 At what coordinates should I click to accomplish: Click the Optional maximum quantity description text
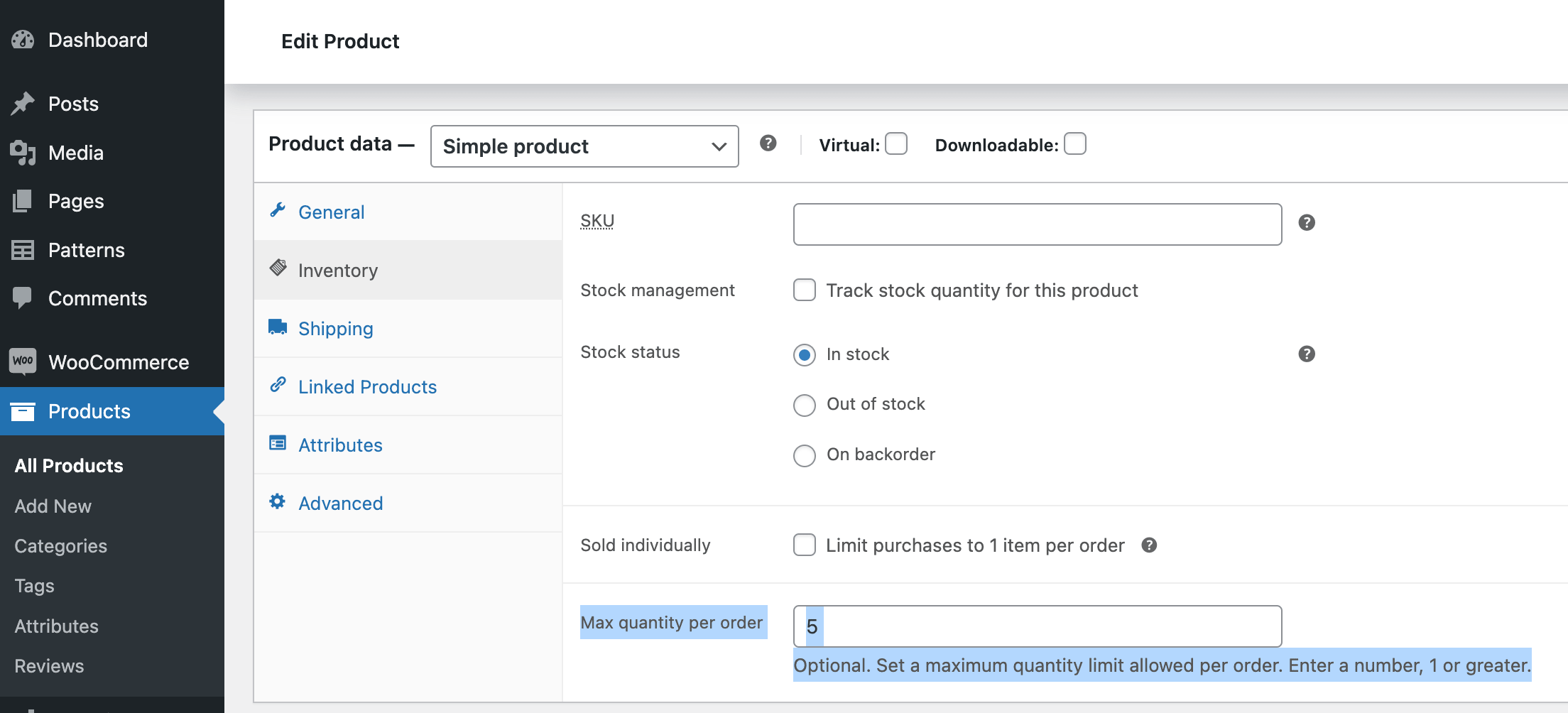point(1162,665)
